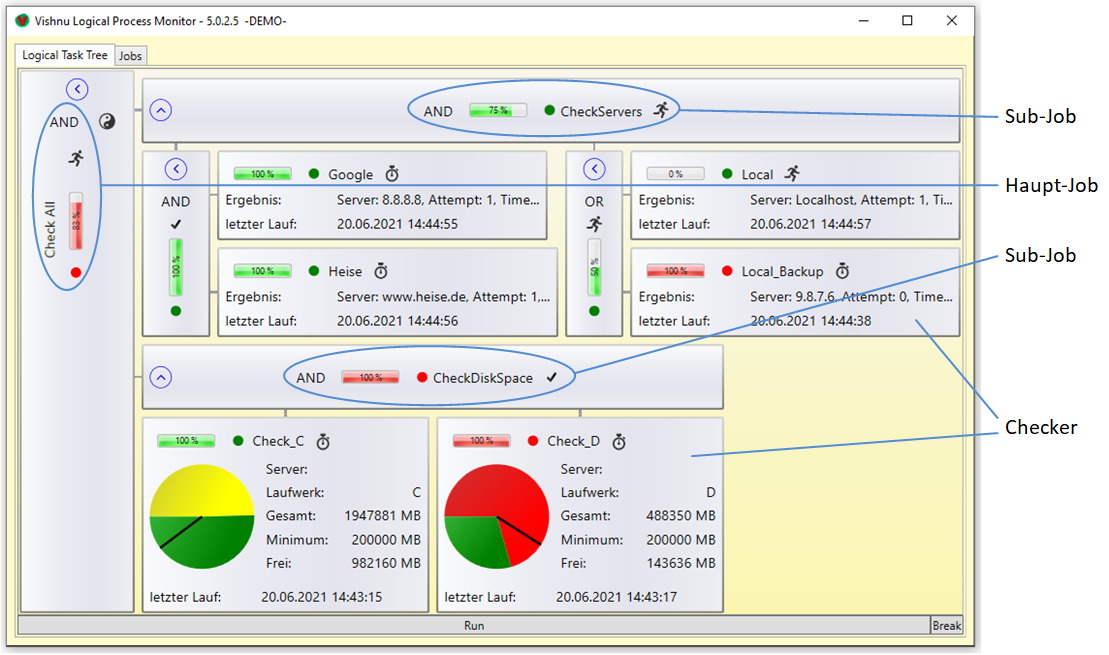Click the stopwatch icon beside Local_Backup
Image resolution: width=1109 pixels, height=655 pixels.
click(842, 271)
